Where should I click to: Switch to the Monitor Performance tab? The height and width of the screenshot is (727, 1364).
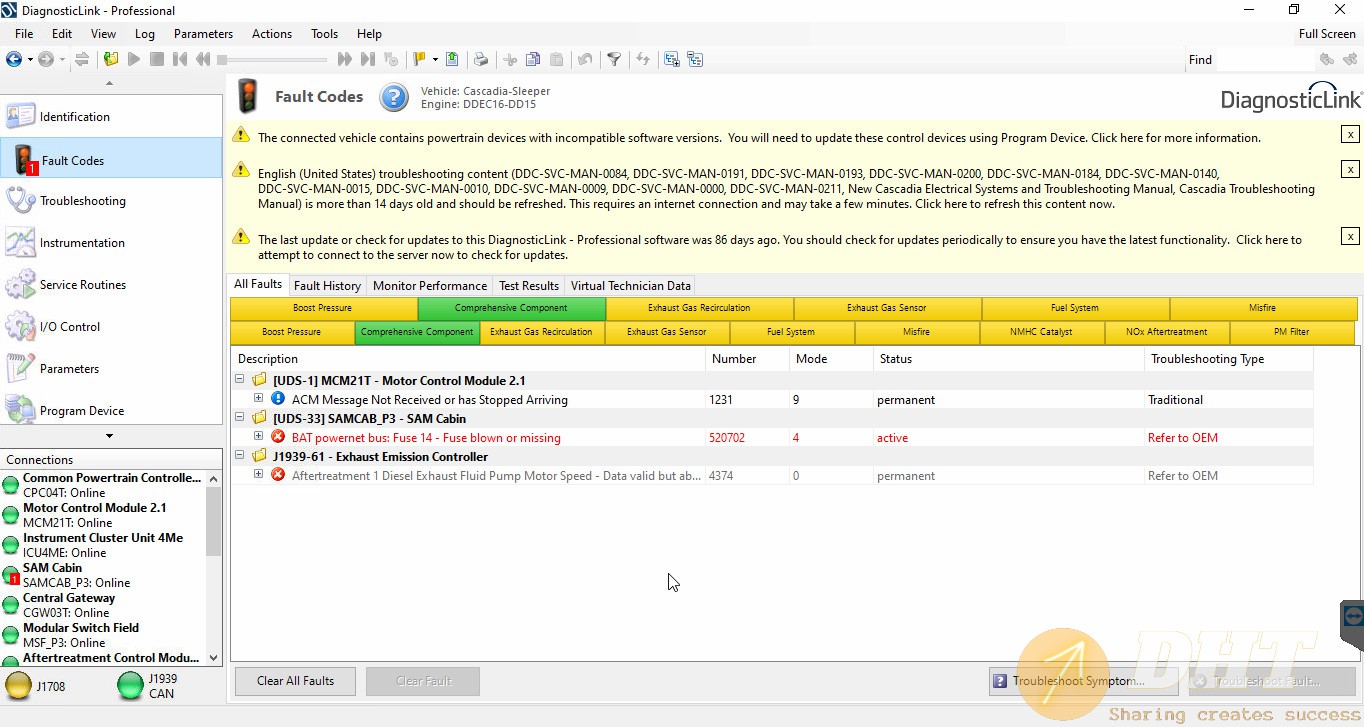[430, 285]
